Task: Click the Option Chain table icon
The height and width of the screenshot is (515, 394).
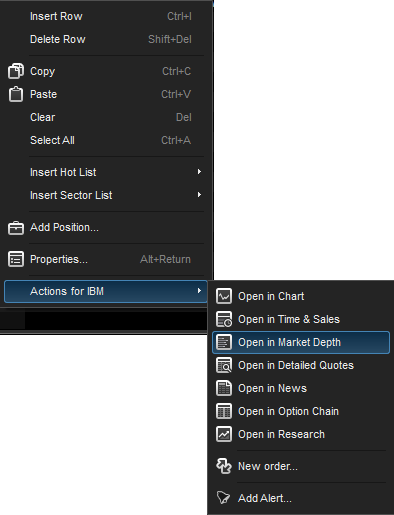Action: (224, 411)
